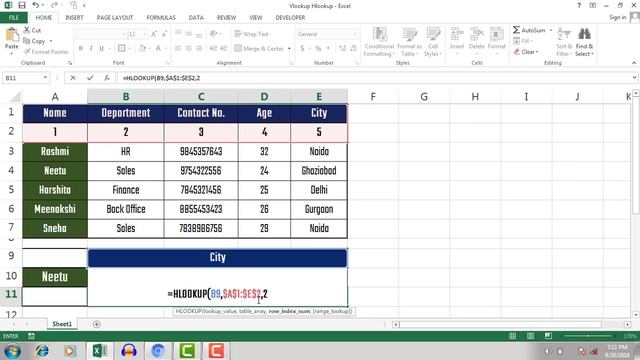Open Format as Table gallery

(409, 42)
